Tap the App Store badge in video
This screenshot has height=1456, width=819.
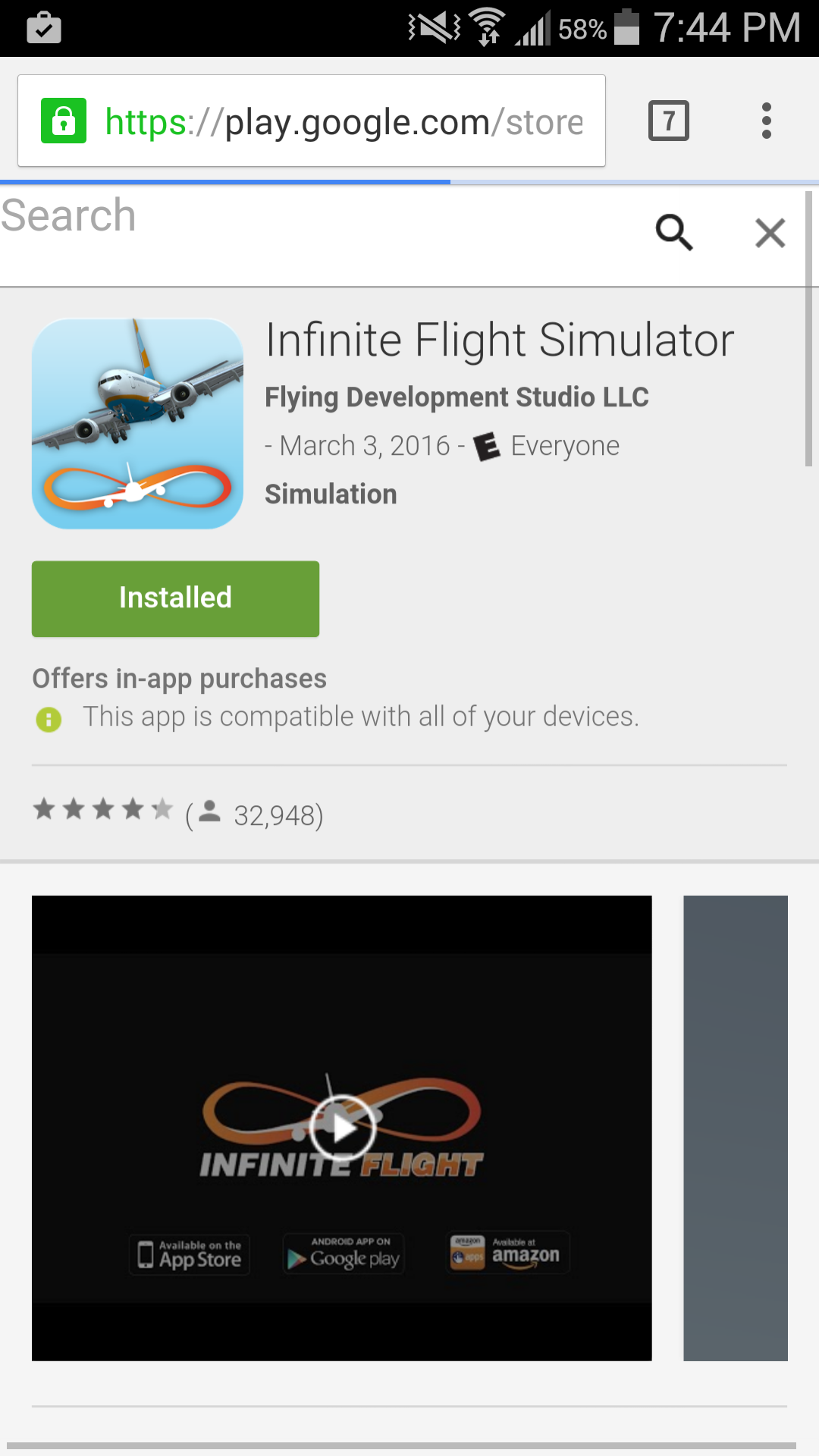pos(190,1254)
